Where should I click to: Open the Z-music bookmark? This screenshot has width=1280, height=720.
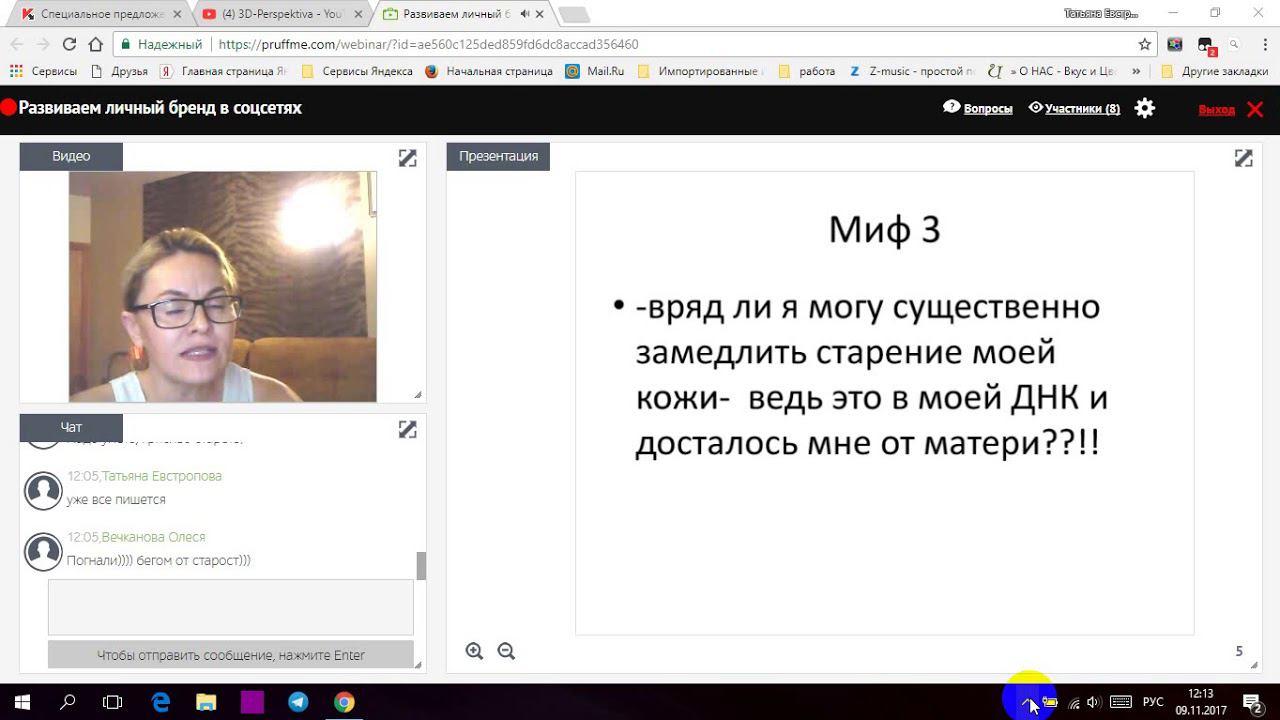point(912,71)
